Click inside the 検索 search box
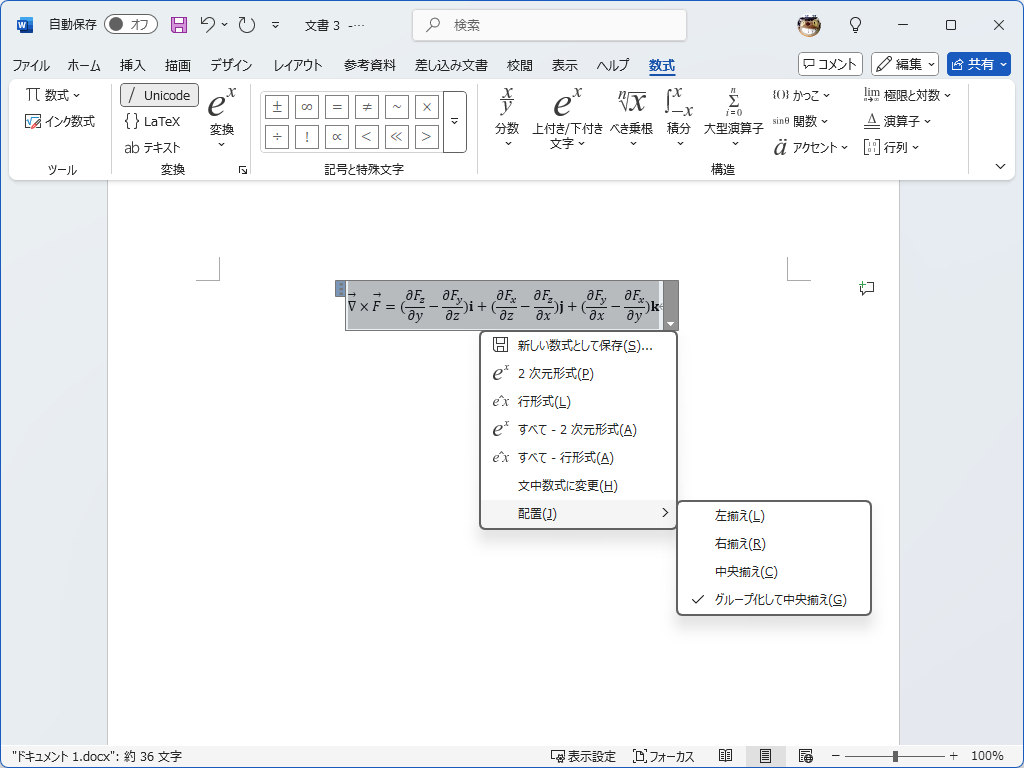This screenshot has width=1024, height=768. point(549,25)
